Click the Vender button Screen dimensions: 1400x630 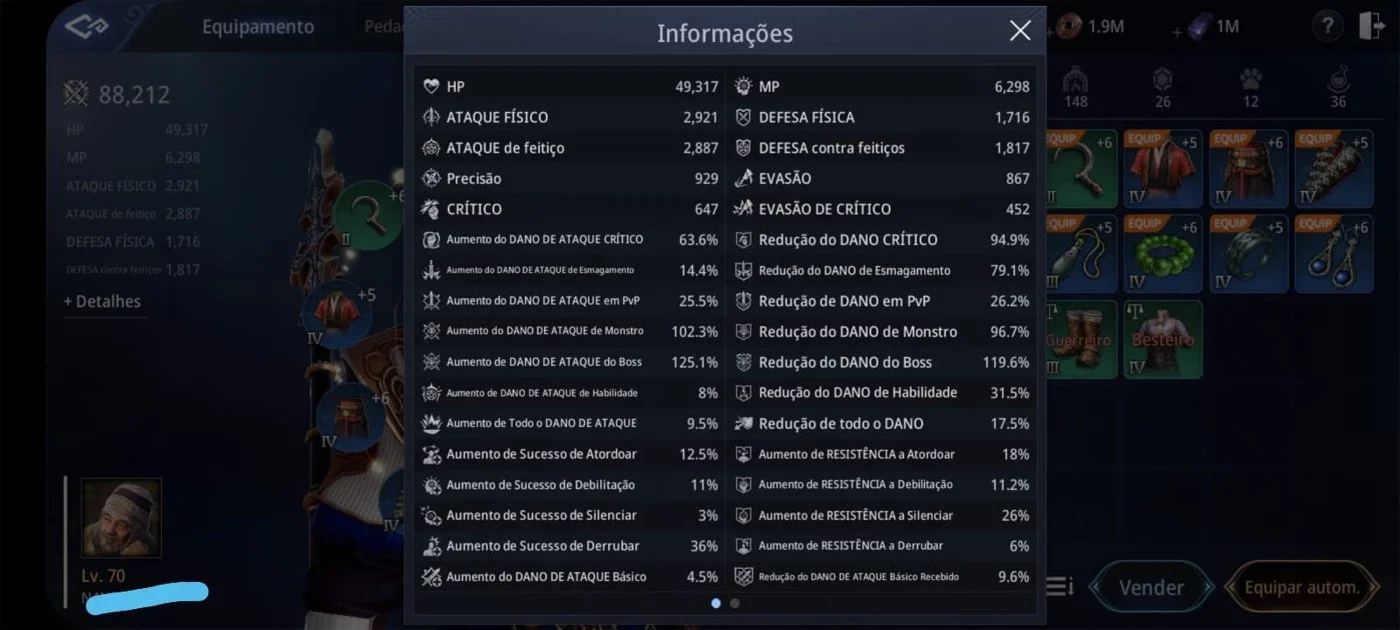(x=1151, y=588)
